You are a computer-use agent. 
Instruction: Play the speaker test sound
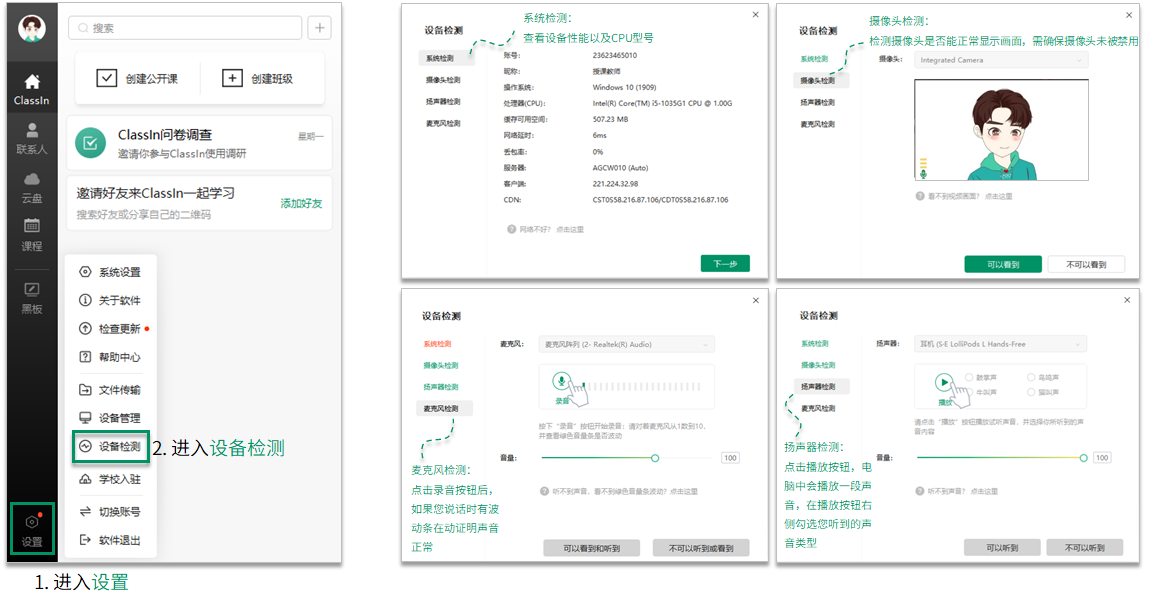[943, 382]
